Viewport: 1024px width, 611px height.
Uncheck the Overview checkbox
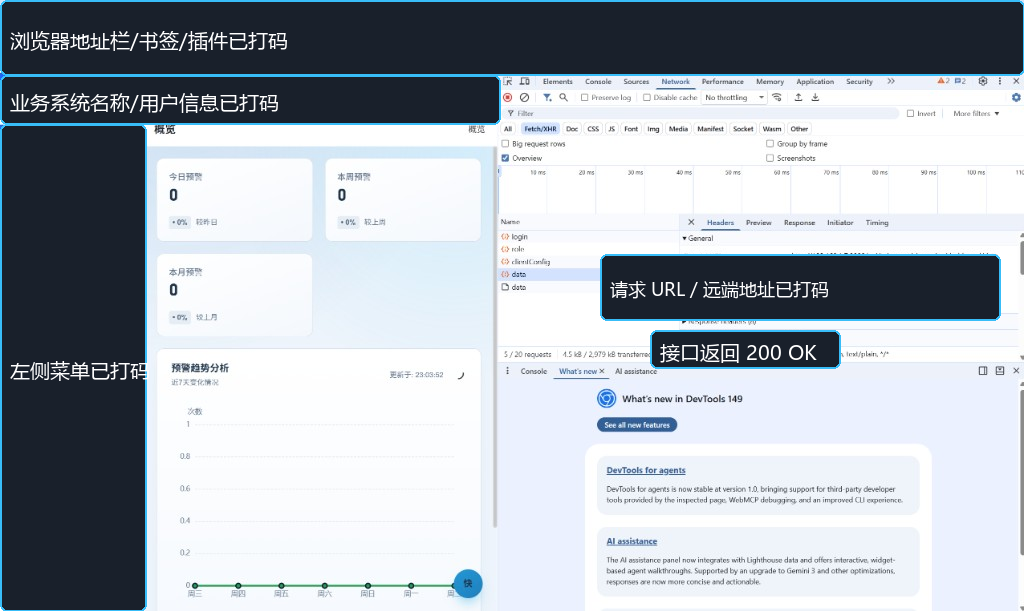tap(505, 158)
